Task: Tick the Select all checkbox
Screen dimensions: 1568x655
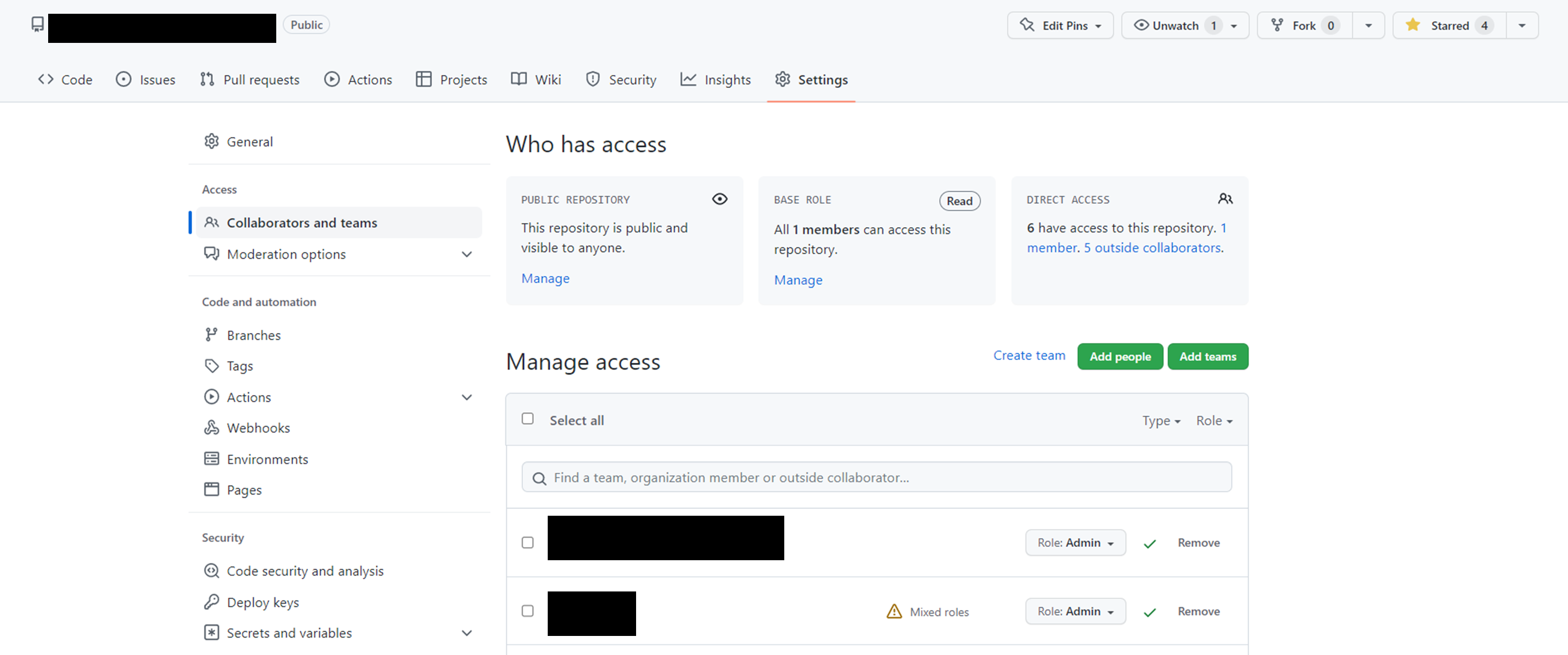Action: pyautogui.click(x=528, y=419)
